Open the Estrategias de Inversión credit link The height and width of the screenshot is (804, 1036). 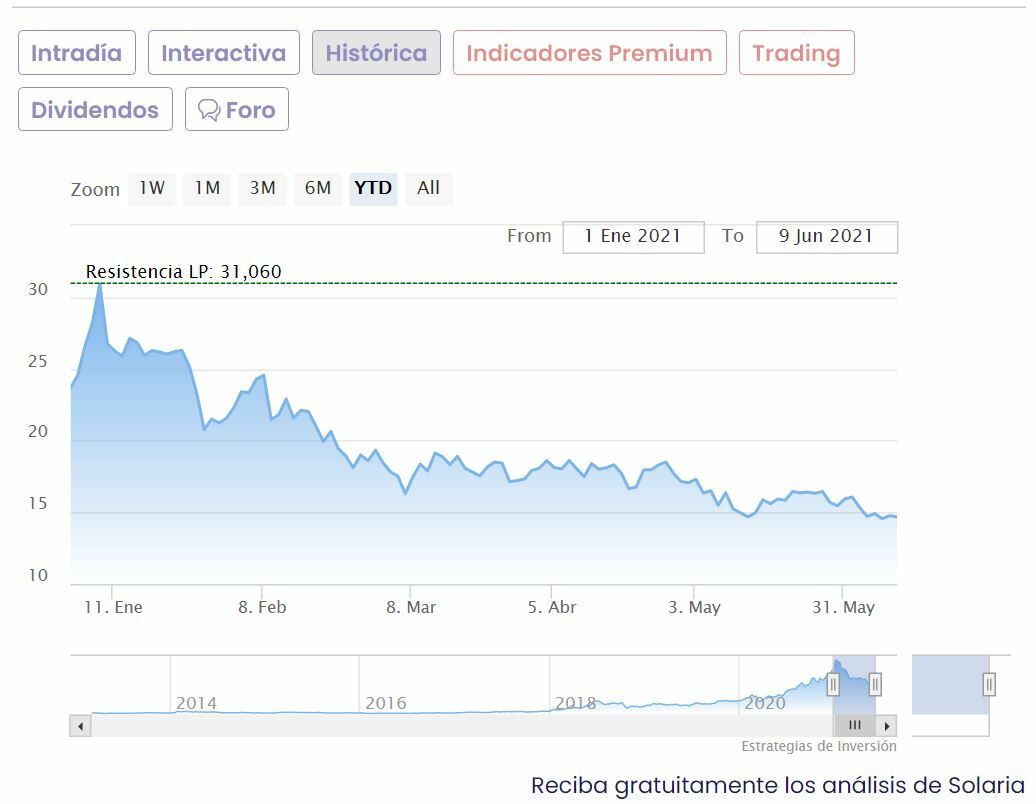click(x=818, y=746)
